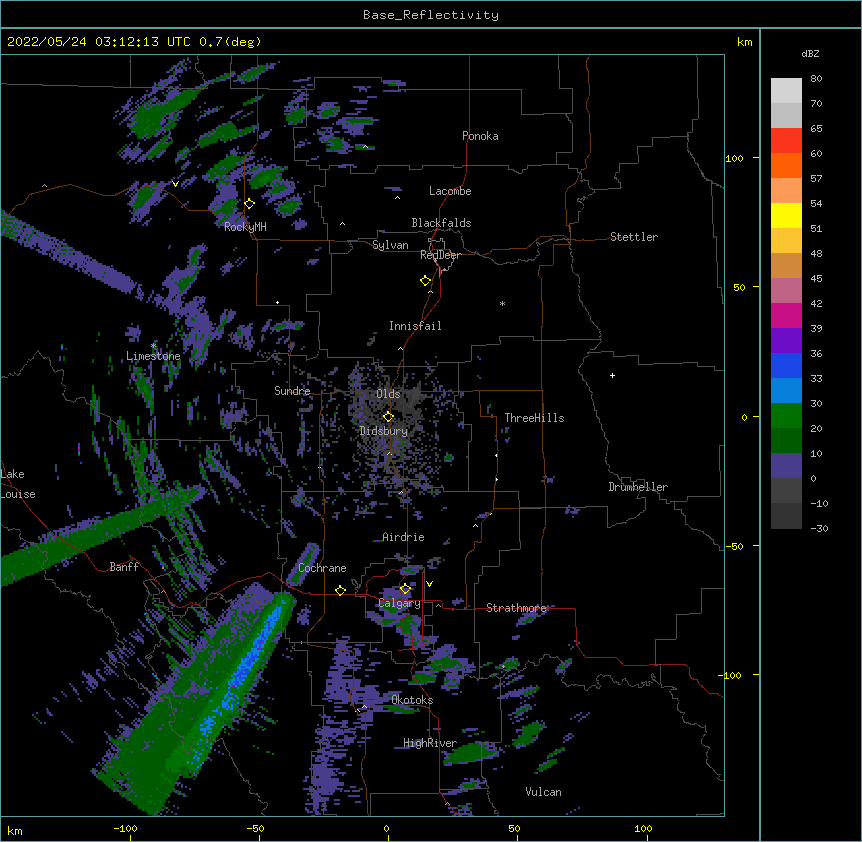Viewport: 862px width, 842px height.
Task: Click the -50 tick label on vertical axis
Action: click(x=734, y=546)
